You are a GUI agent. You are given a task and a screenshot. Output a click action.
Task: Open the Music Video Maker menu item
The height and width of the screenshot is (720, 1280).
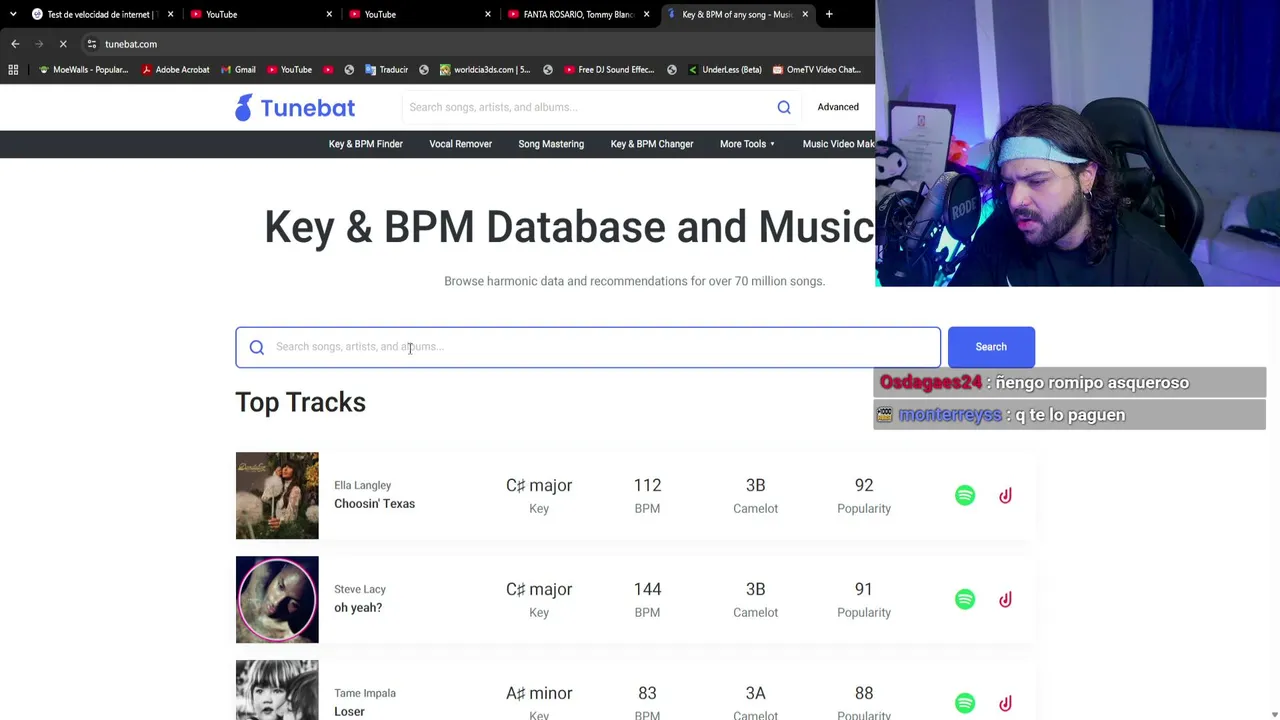point(838,144)
